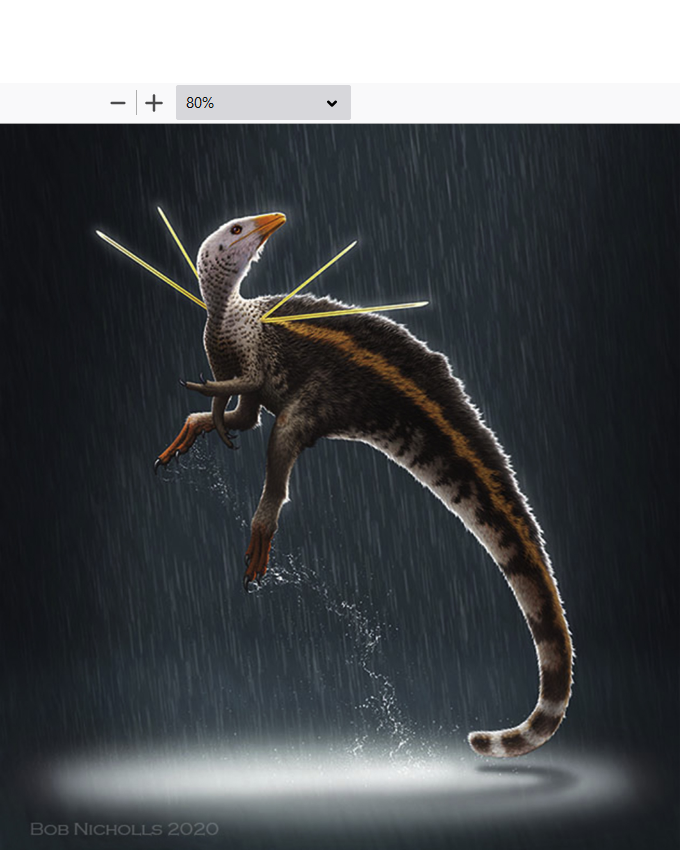Image resolution: width=680 pixels, height=850 pixels.
Task: Click the plus zoom in icon
Action: [x=153, y=103]
